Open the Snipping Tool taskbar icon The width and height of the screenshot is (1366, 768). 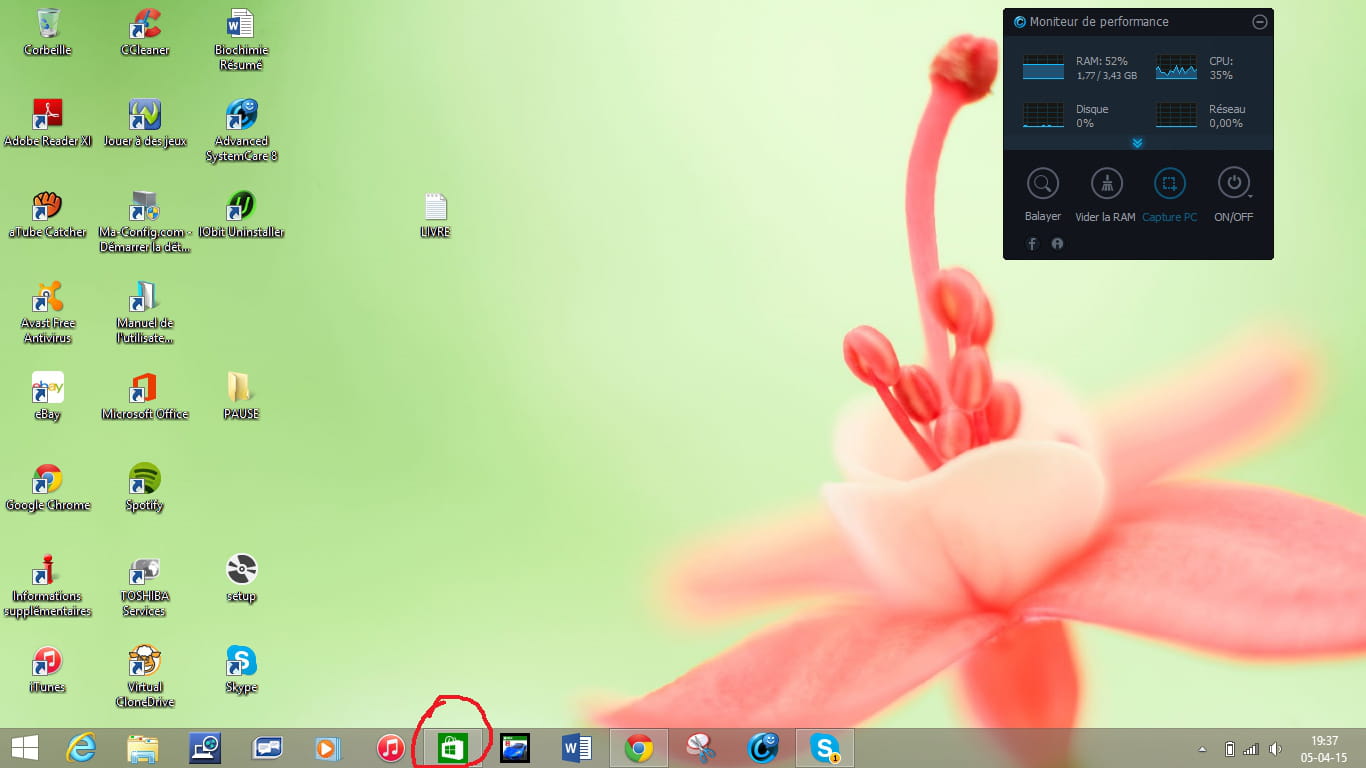pyautogui.click(x=701, y=748)
